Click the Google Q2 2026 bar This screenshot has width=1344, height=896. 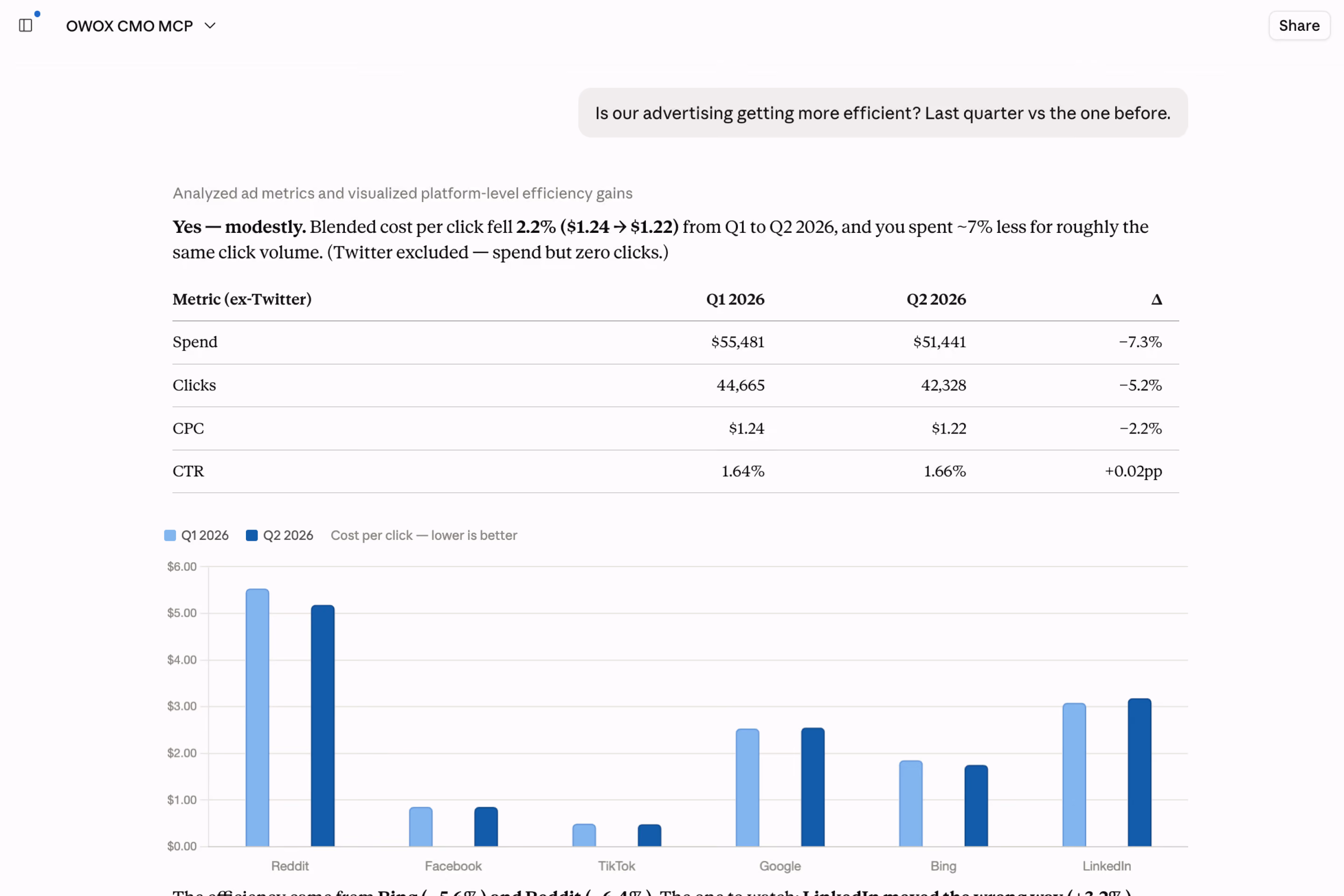click(812, 787)
